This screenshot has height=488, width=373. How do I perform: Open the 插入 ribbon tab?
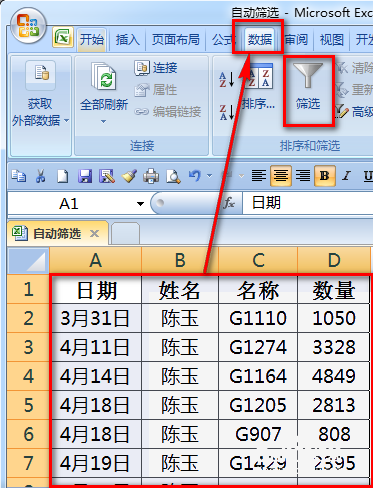[128, 40]
